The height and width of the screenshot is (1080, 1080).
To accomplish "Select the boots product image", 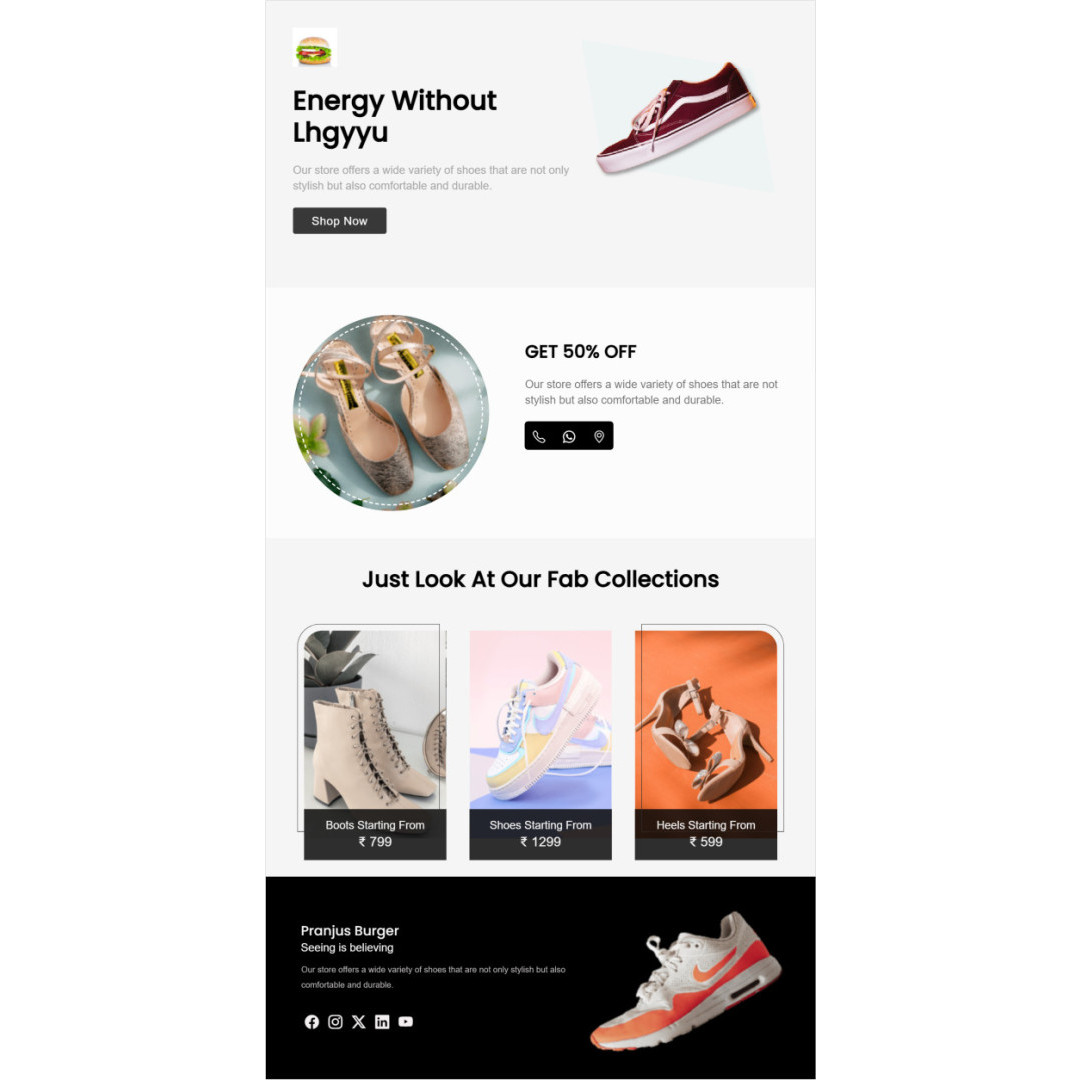I will (375, 720).
